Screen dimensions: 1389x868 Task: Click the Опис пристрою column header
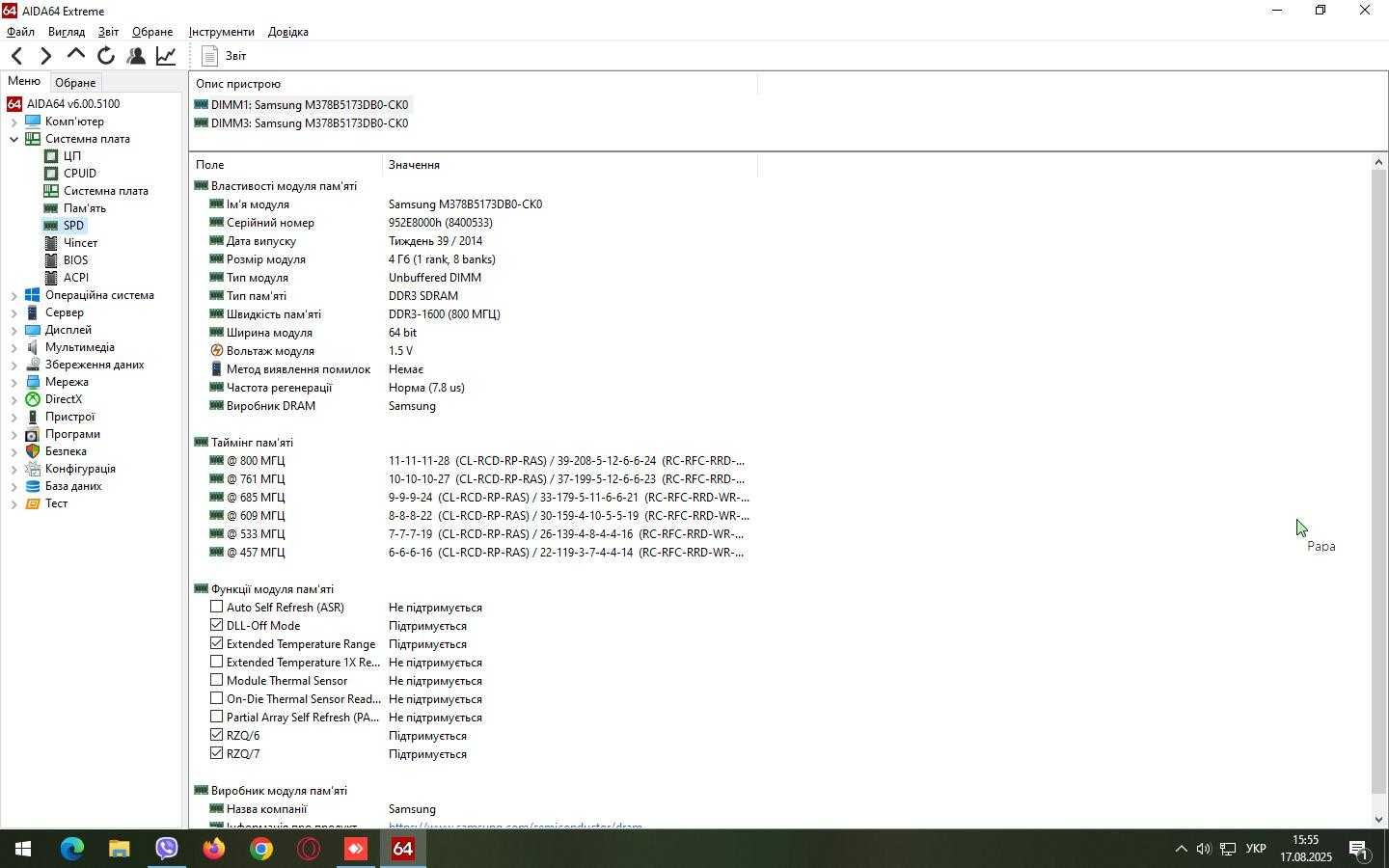click(473, 84)
